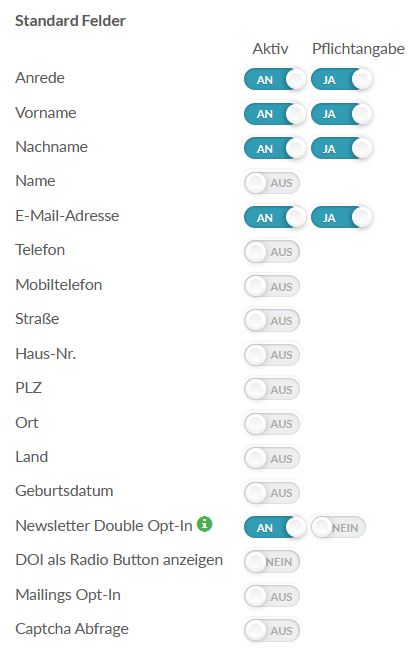This screenshot has height=652, width=420.
Task: Switch on Mailings Opt-In toggle
Action: click(x=272, y=596)
